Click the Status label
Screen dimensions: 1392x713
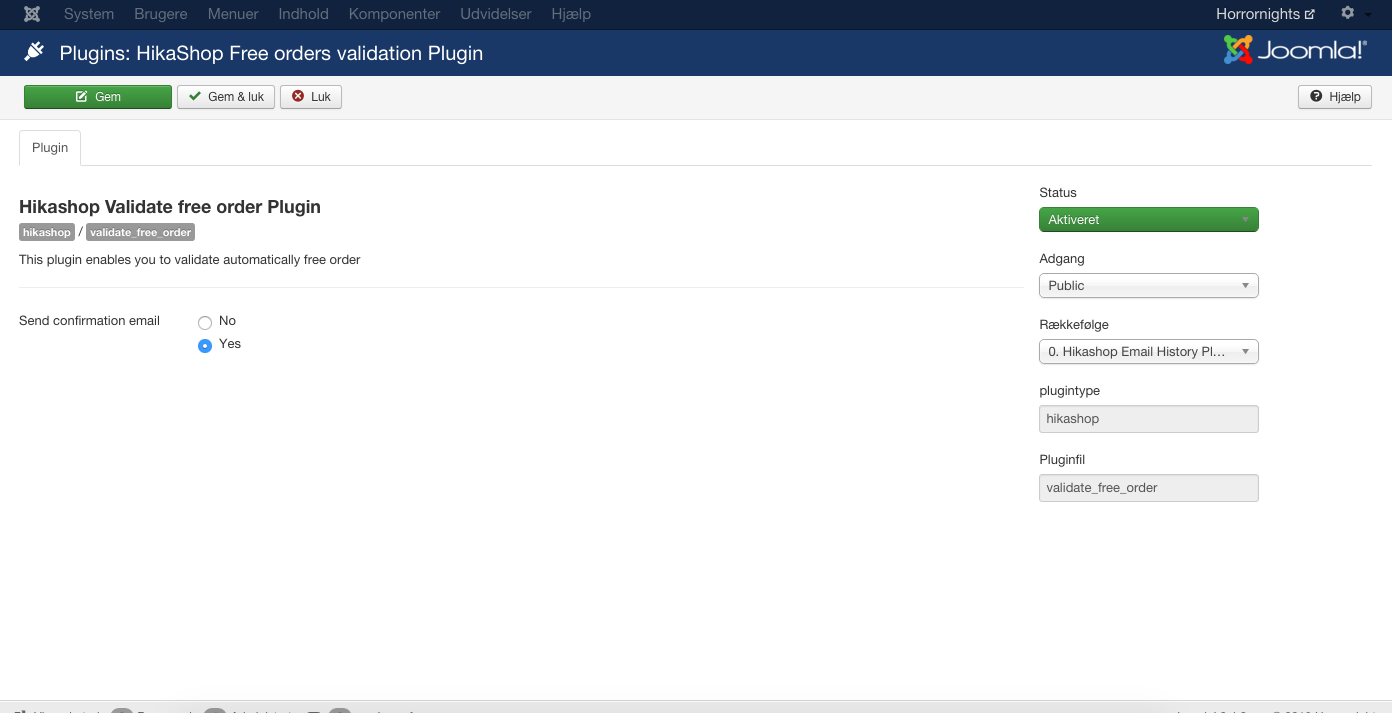pyautogui.click(x=1058, y=193)
